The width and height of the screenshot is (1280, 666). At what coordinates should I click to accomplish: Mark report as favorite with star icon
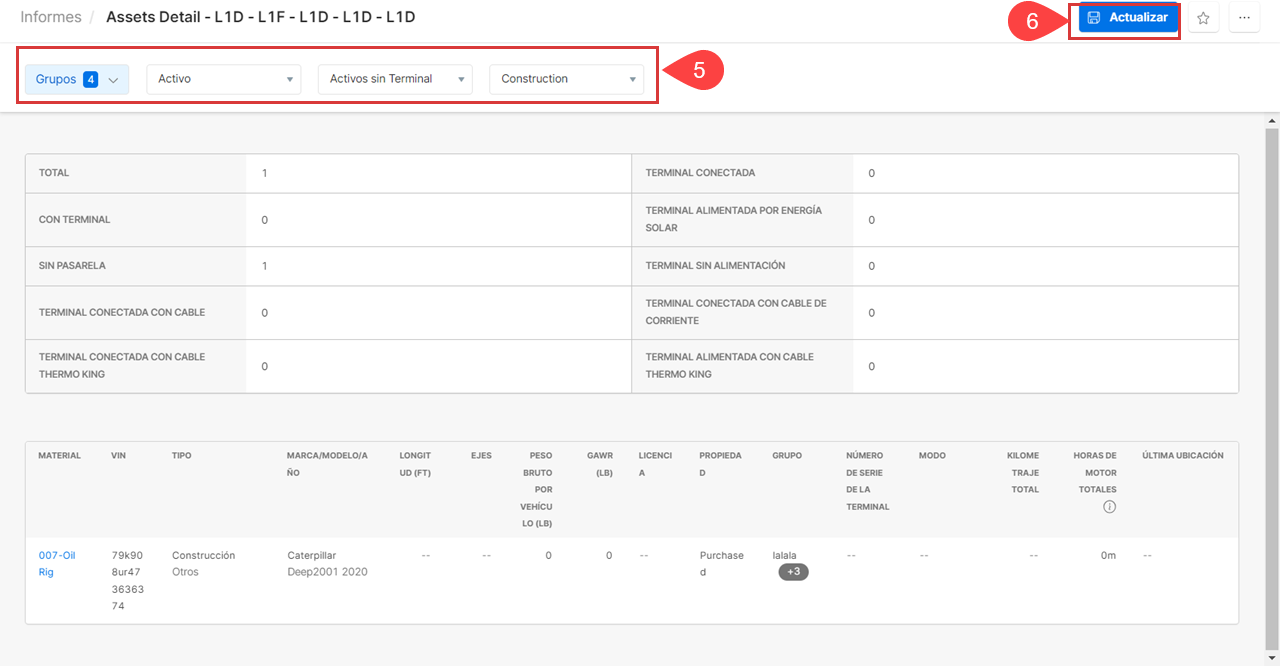coord(1203,18)
